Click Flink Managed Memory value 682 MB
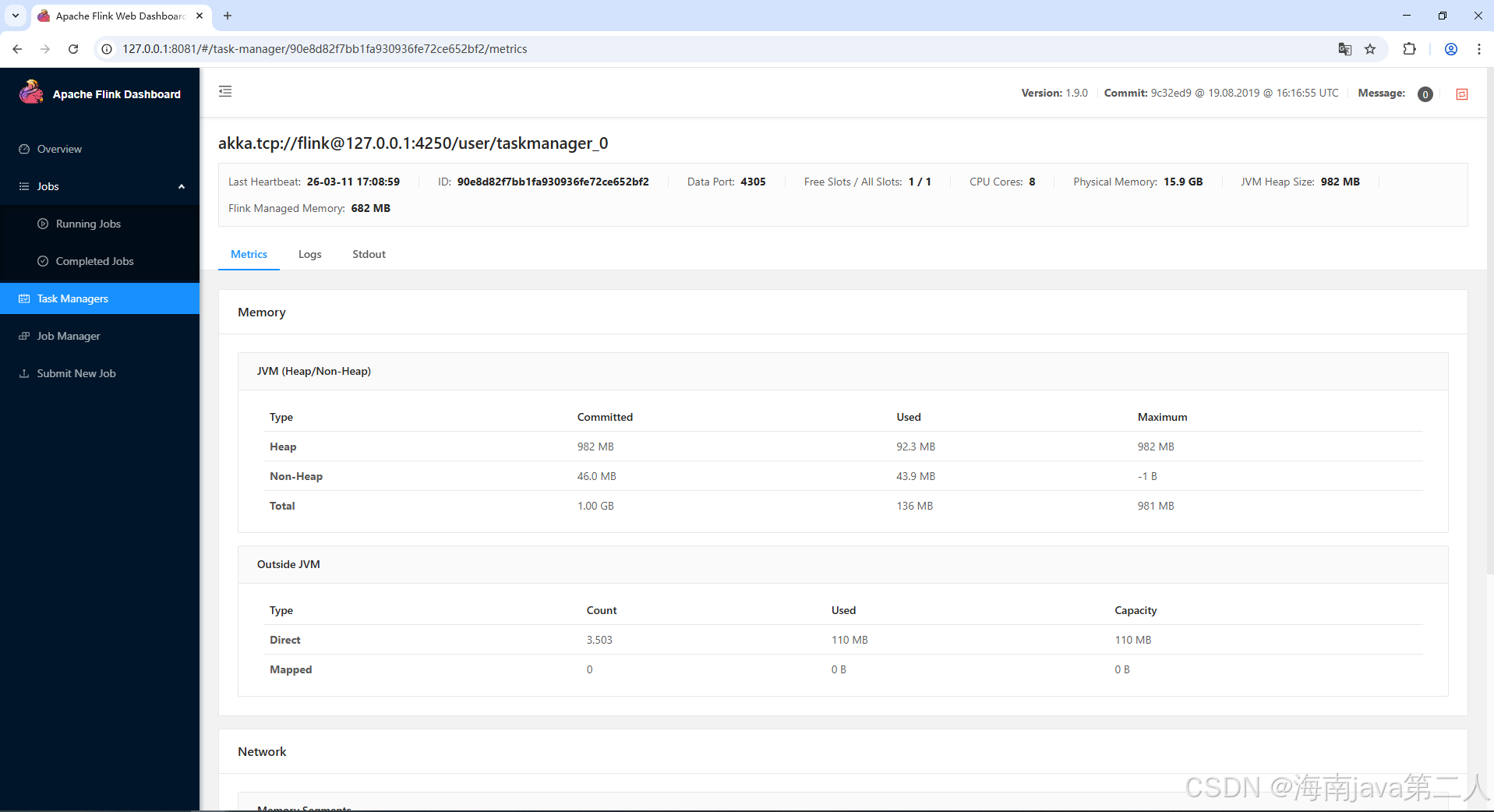Screen dimensions: 1494x812 (371, 208)
